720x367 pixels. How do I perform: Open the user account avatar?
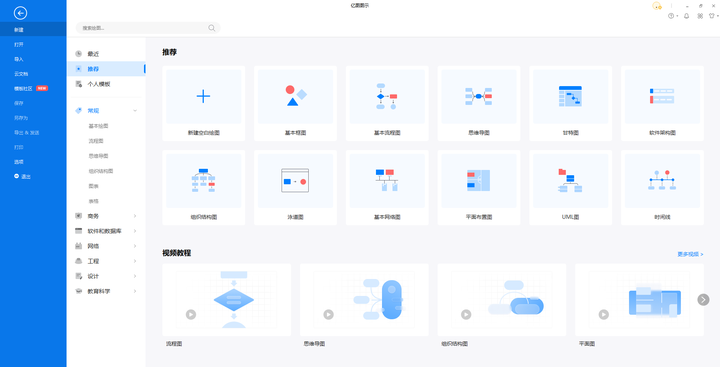657,6
